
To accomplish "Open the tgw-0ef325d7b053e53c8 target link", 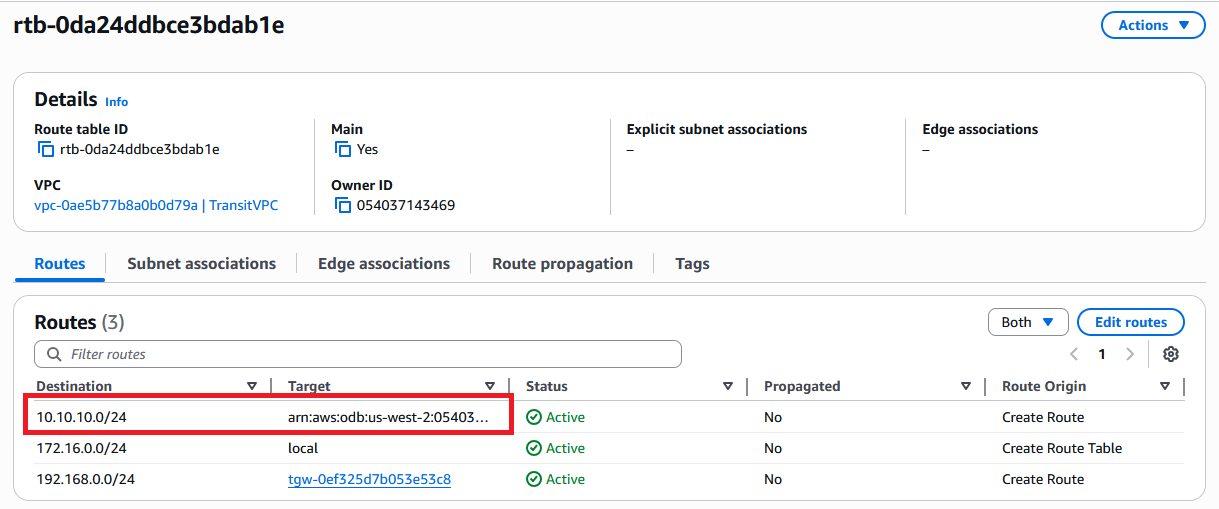I will [369, 480].
